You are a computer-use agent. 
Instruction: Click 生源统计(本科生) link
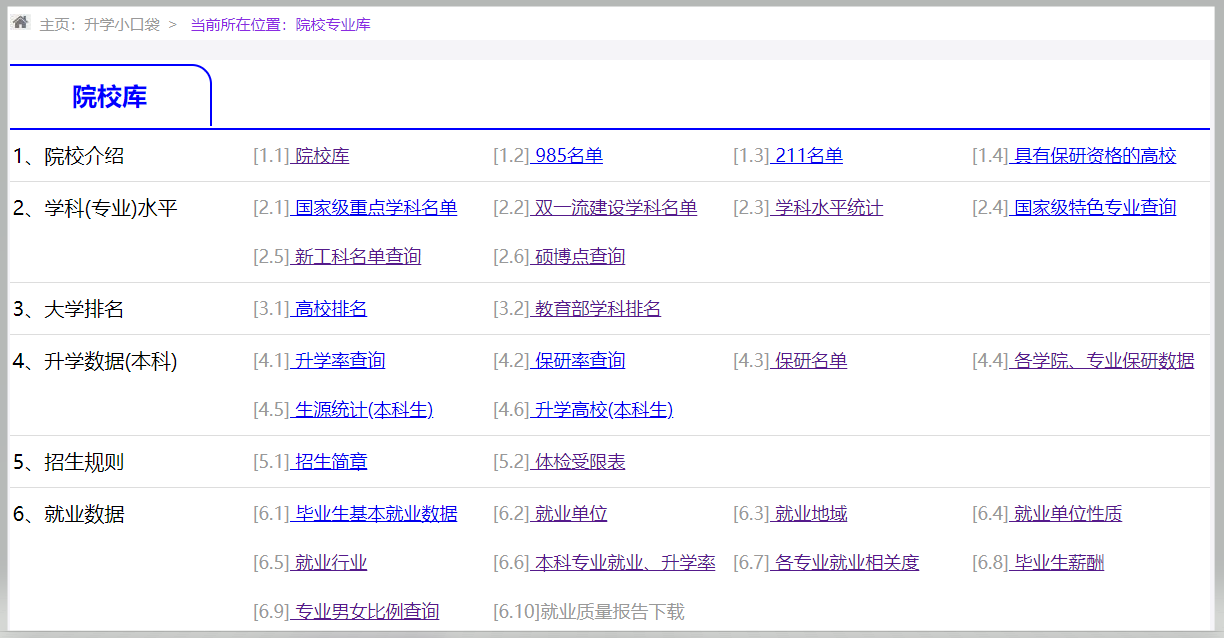pos(362,410)
